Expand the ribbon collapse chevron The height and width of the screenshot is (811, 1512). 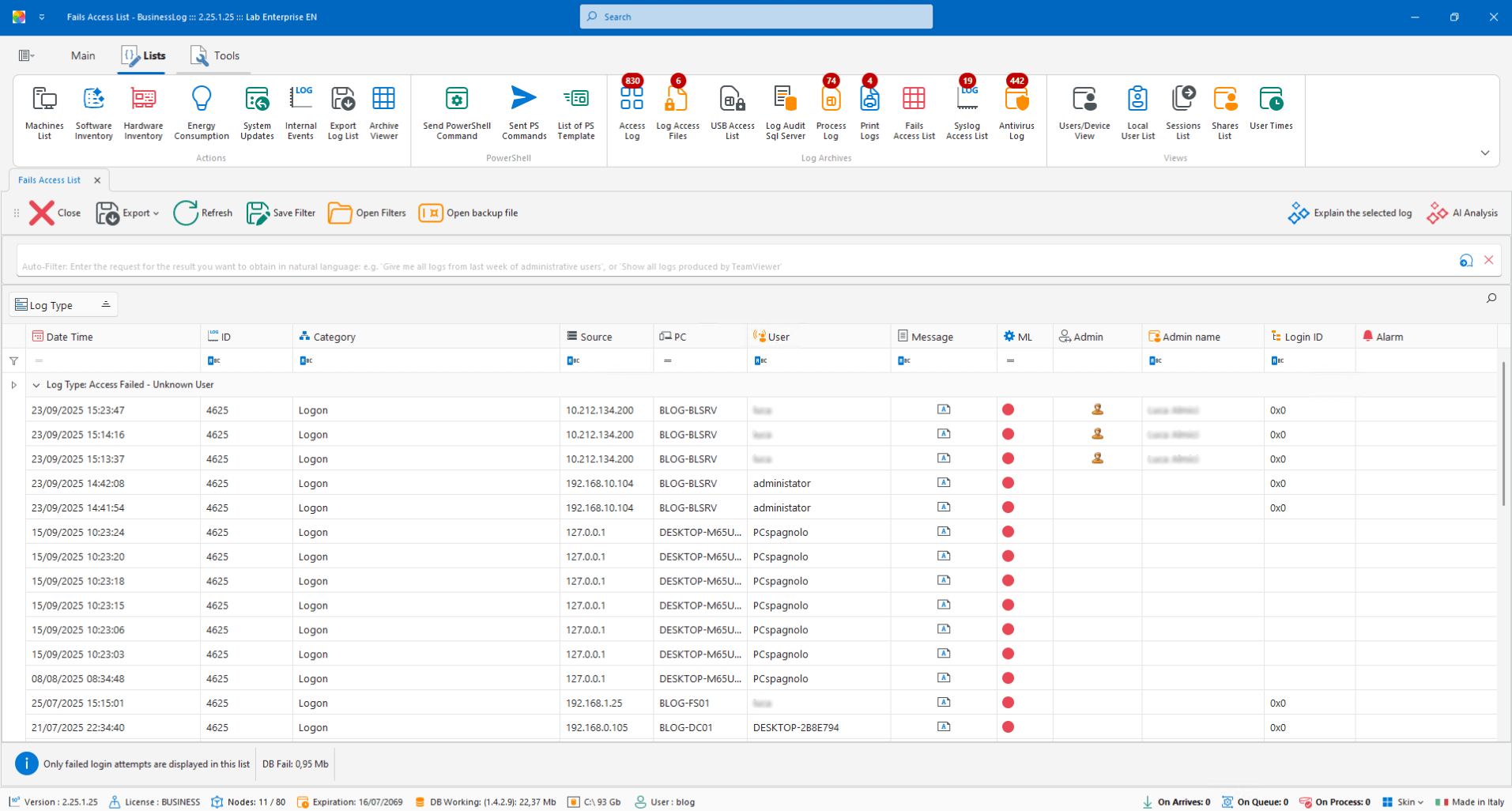[1484, 153]
